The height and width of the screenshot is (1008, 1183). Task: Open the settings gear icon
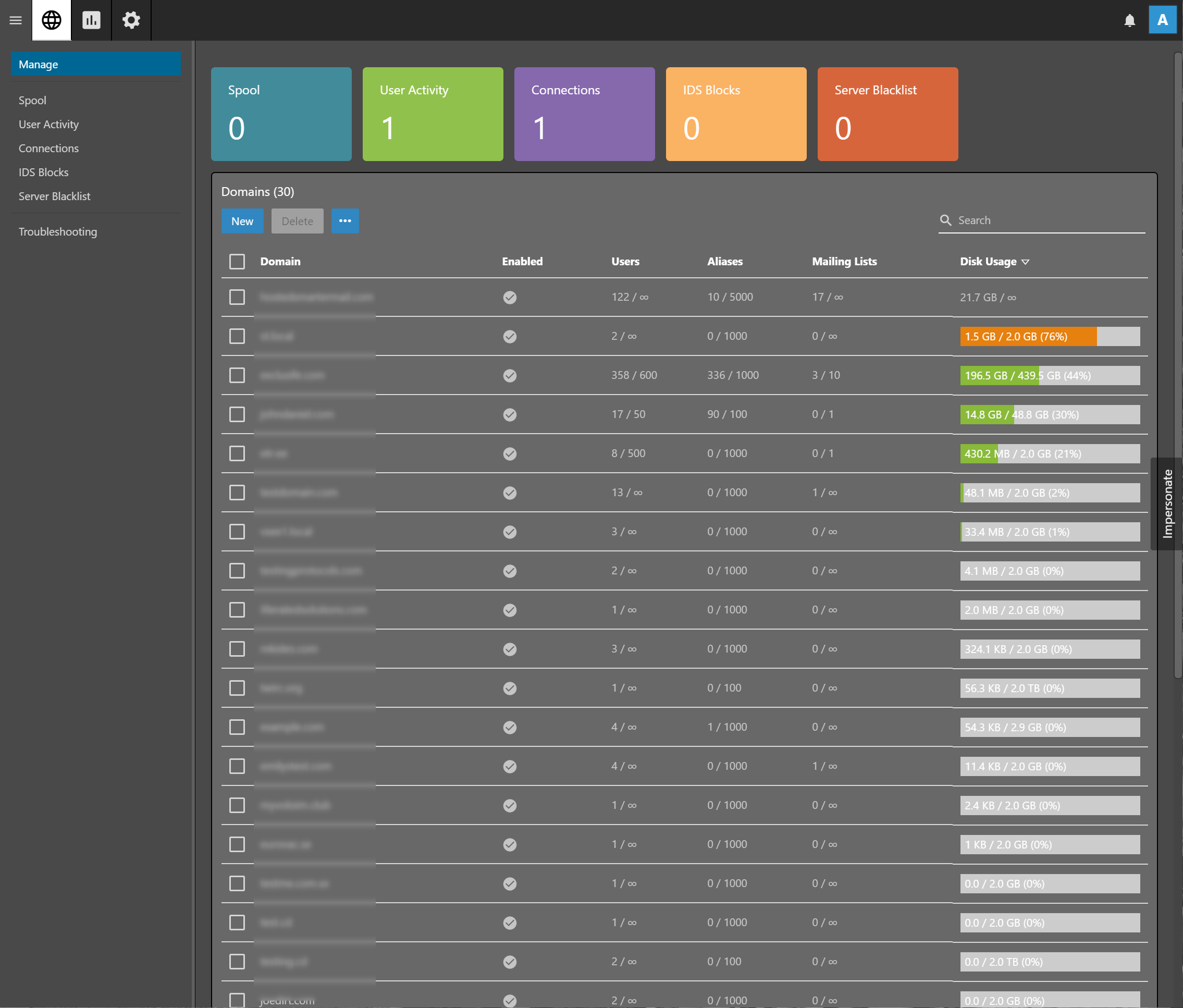[131, 20]
